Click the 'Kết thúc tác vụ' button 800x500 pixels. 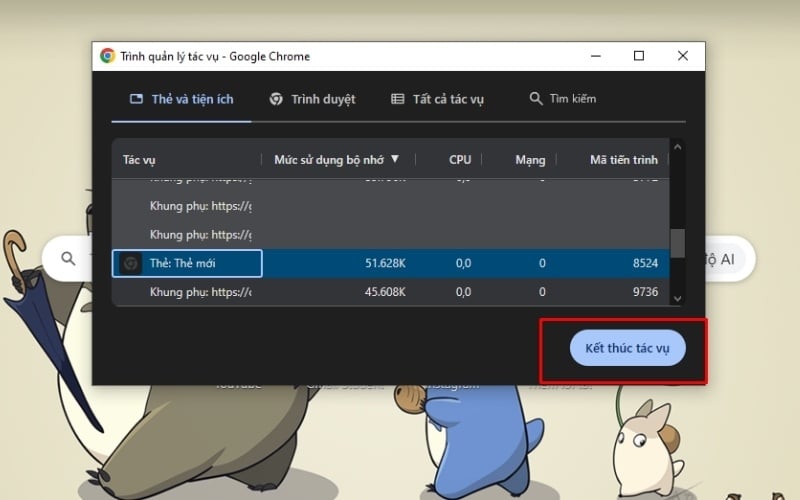628,348
